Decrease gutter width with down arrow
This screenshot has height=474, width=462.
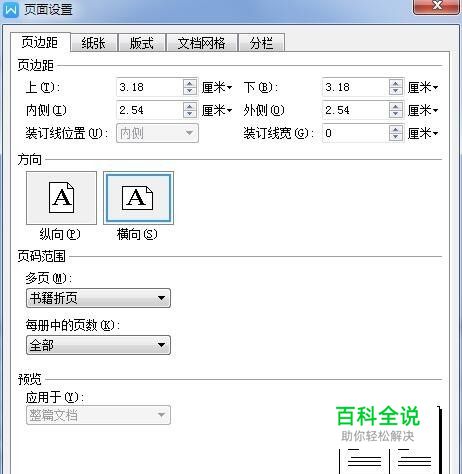pyautogui.click(x=396, y=137)
